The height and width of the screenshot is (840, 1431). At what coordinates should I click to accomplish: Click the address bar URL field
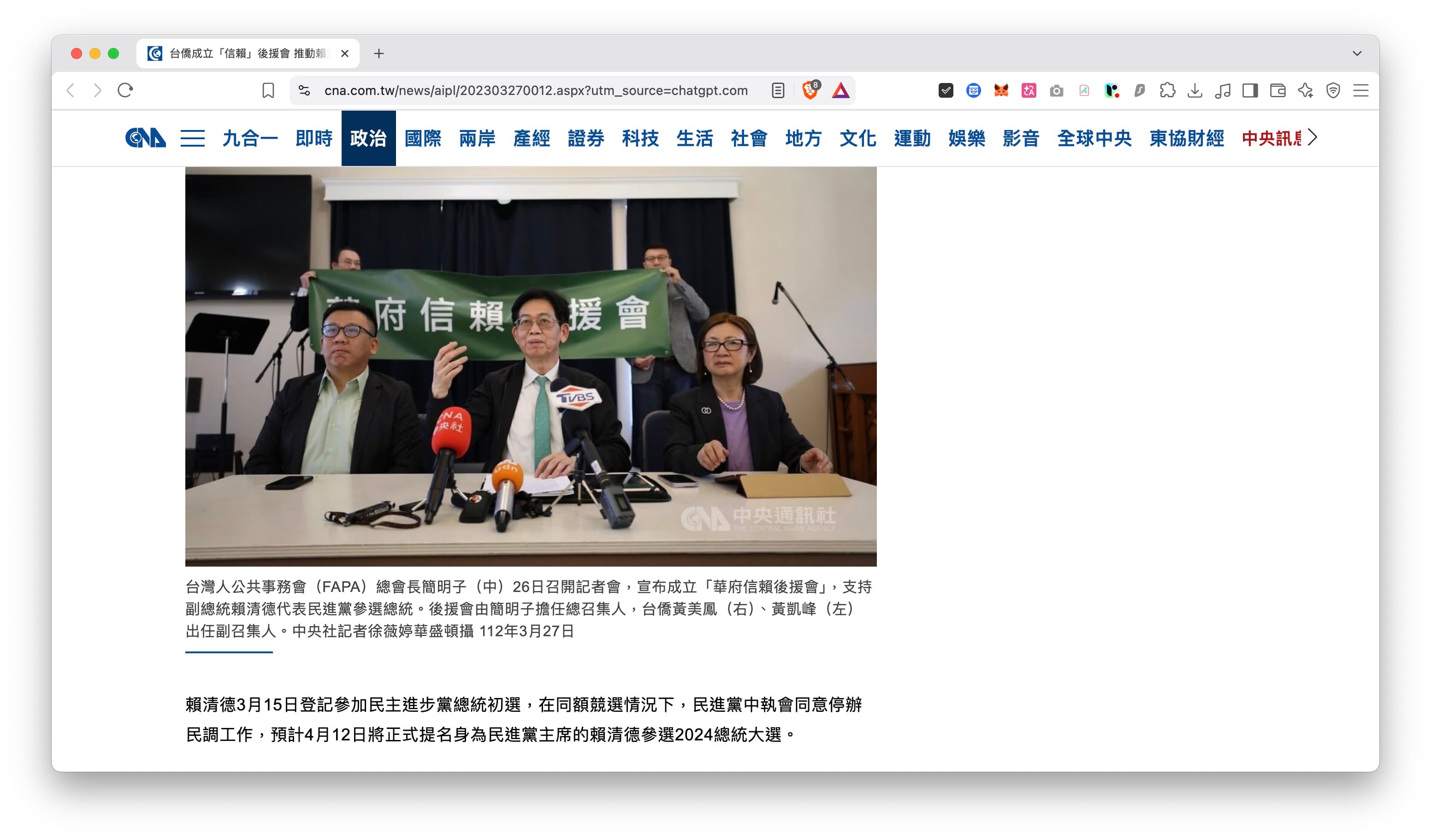click(536, 90)
